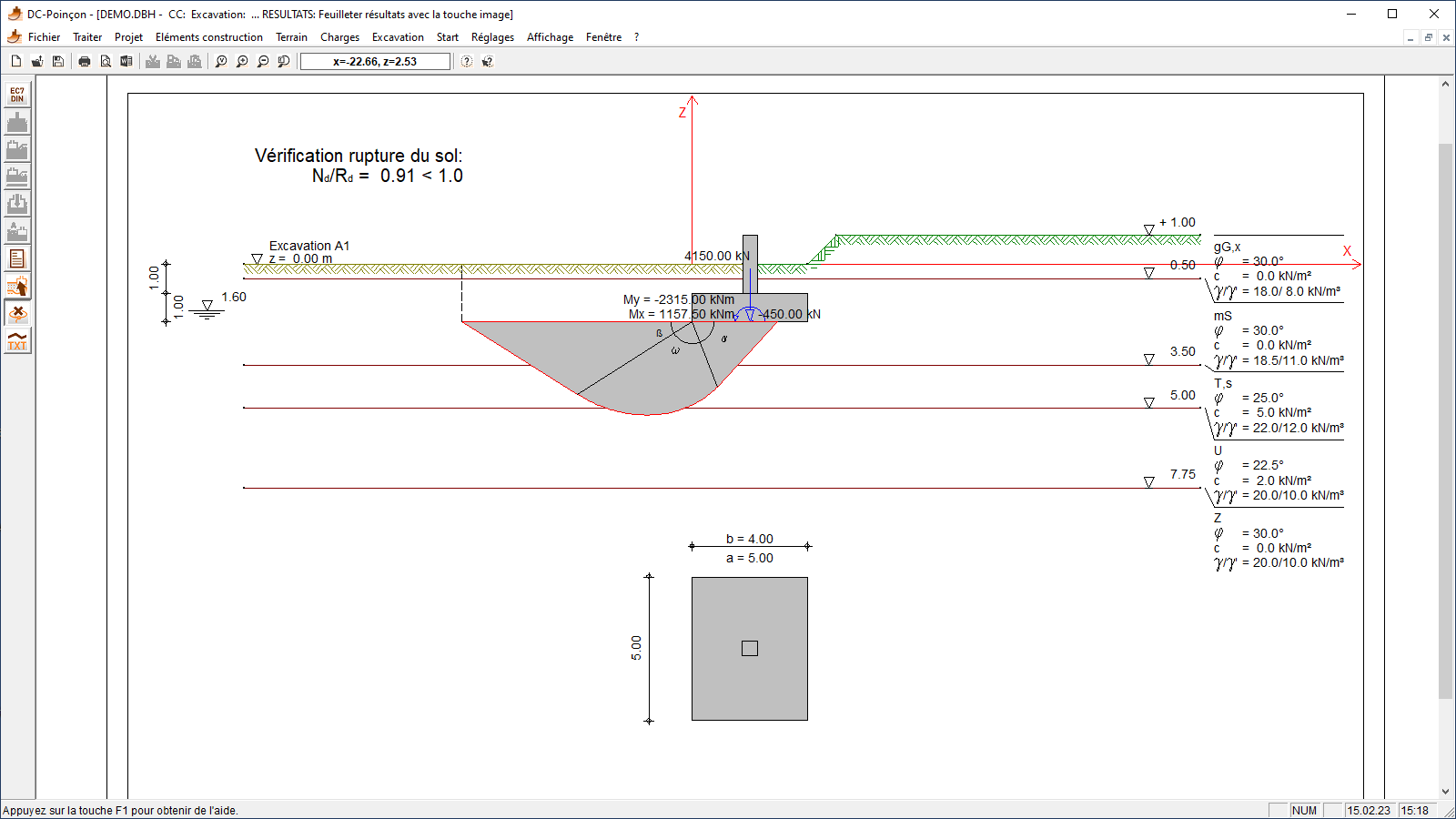Click the second greyed building toolbar icon
The image size is (1456, 819).
click(x=174, y=61)
